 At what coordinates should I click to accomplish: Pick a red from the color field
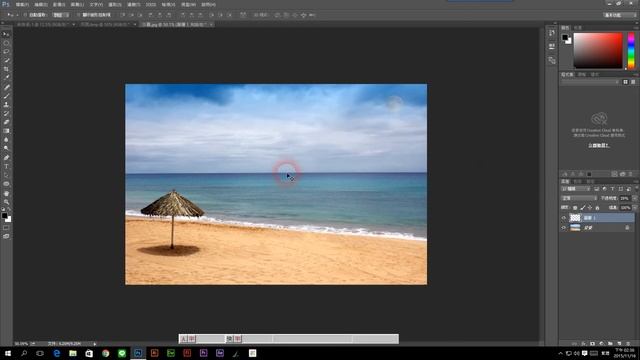coord(598,51)
